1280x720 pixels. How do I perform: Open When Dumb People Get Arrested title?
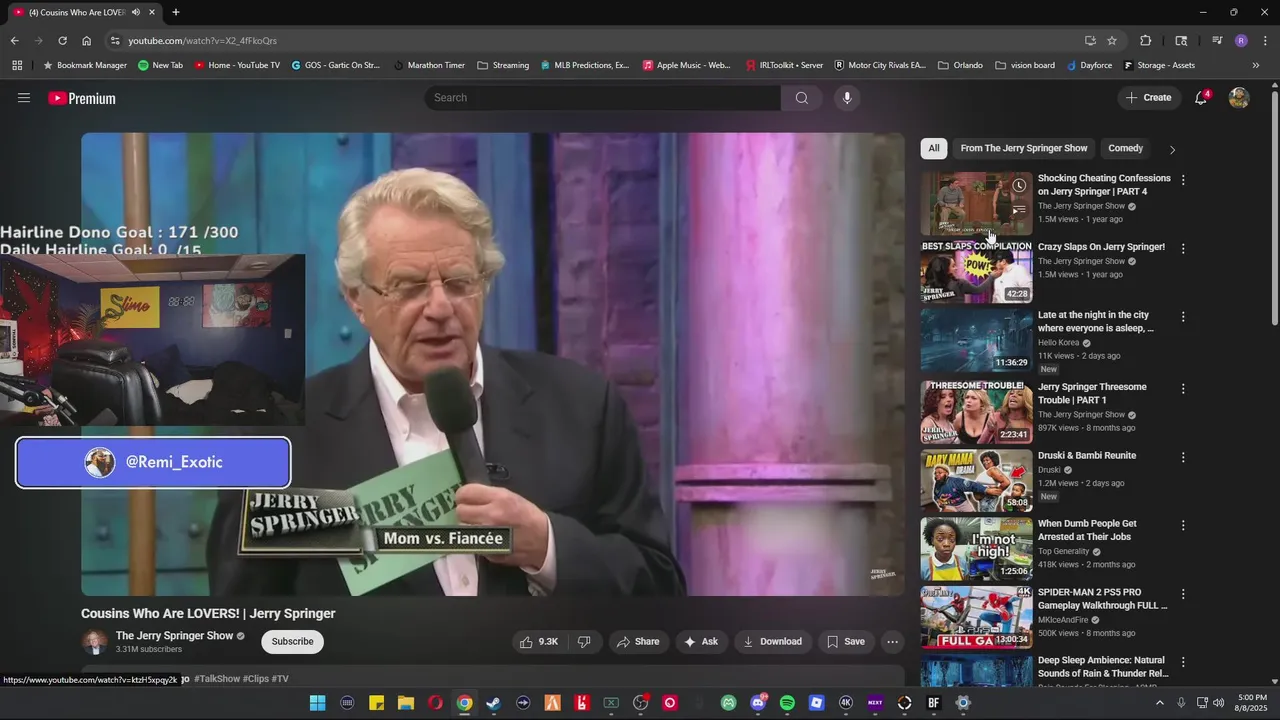pos(1087,530)
